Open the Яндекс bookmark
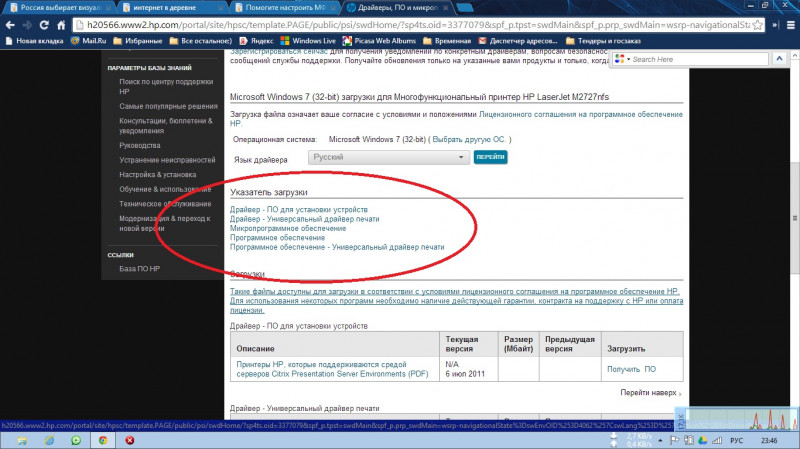Viewport: 800px width, 449px height. [256, 41]
